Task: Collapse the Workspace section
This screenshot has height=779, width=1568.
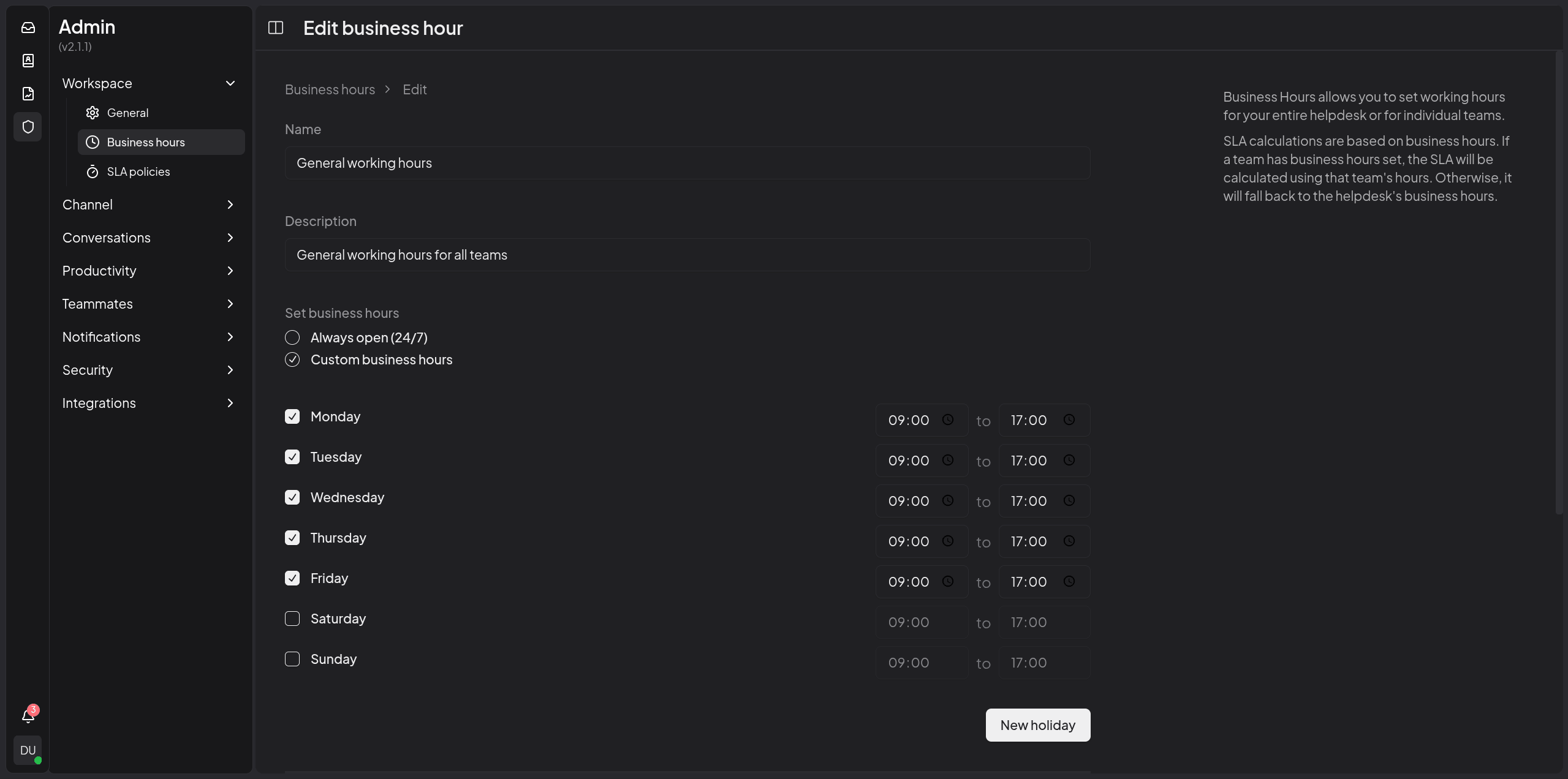Action: [230, 83]
